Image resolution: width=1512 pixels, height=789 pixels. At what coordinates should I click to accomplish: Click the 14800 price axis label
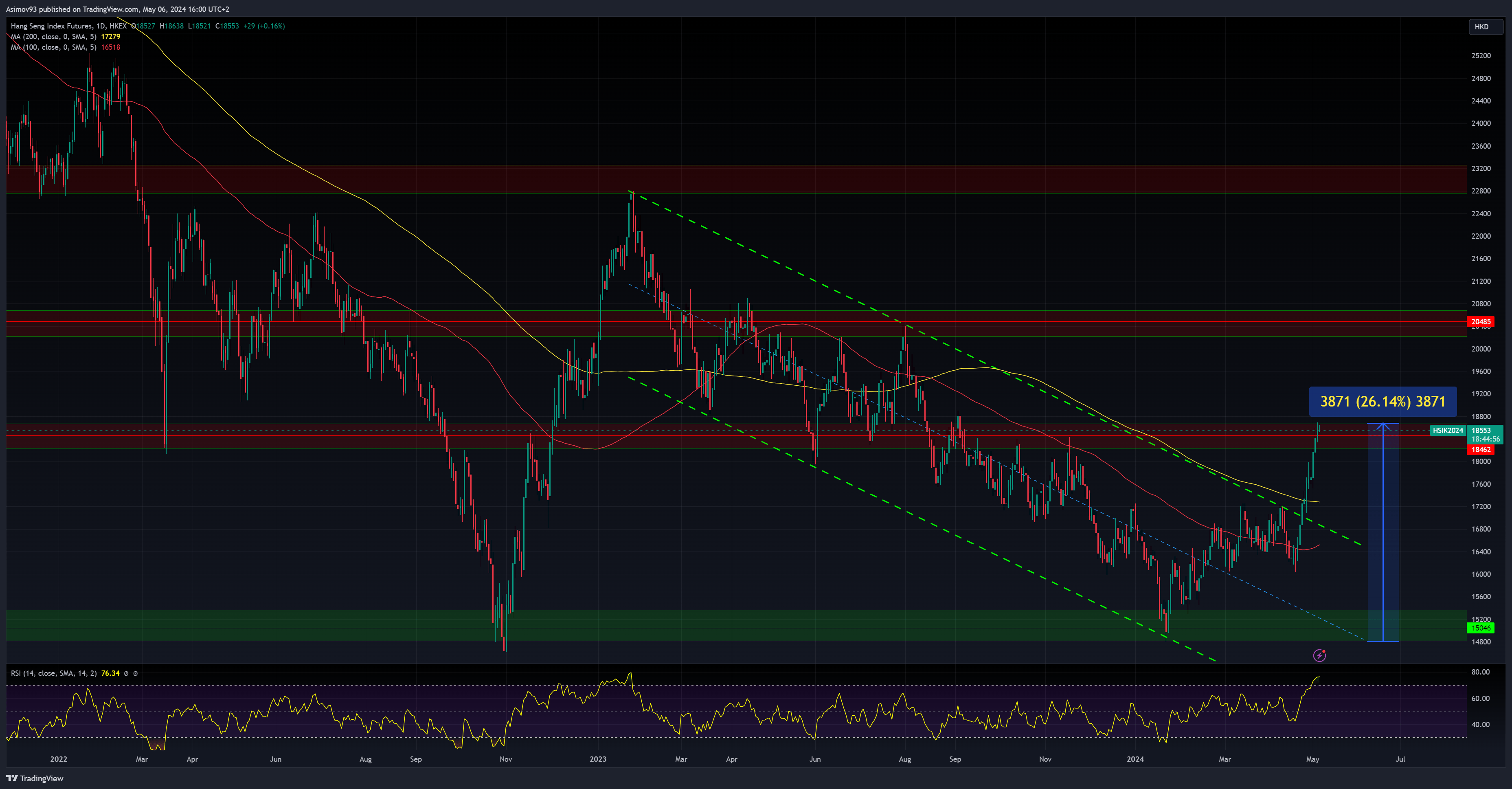point(1481,642)
